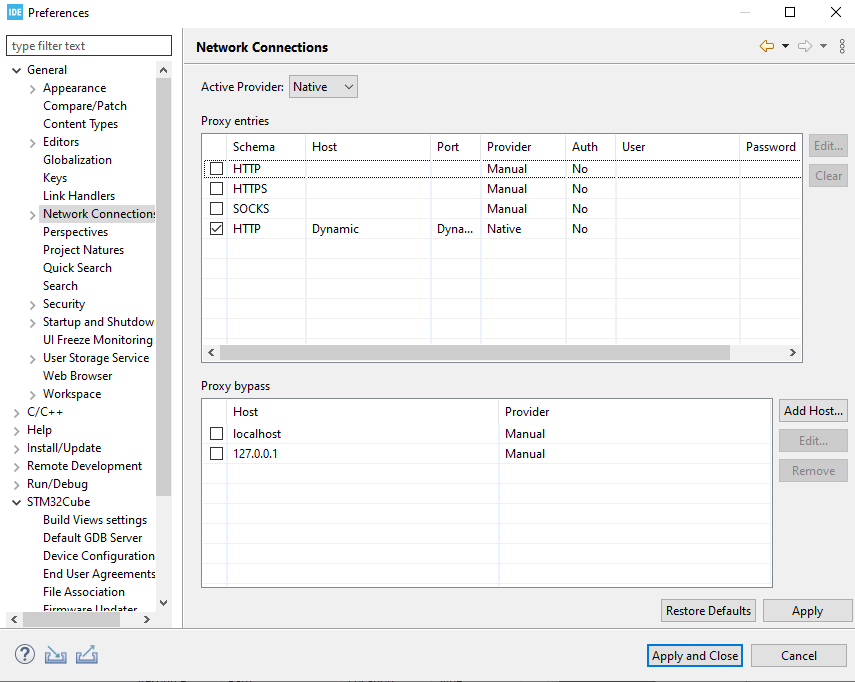This screenshot has height=682, width=855.
Task: Select Device Configuration page
Action: pos(98,556)
